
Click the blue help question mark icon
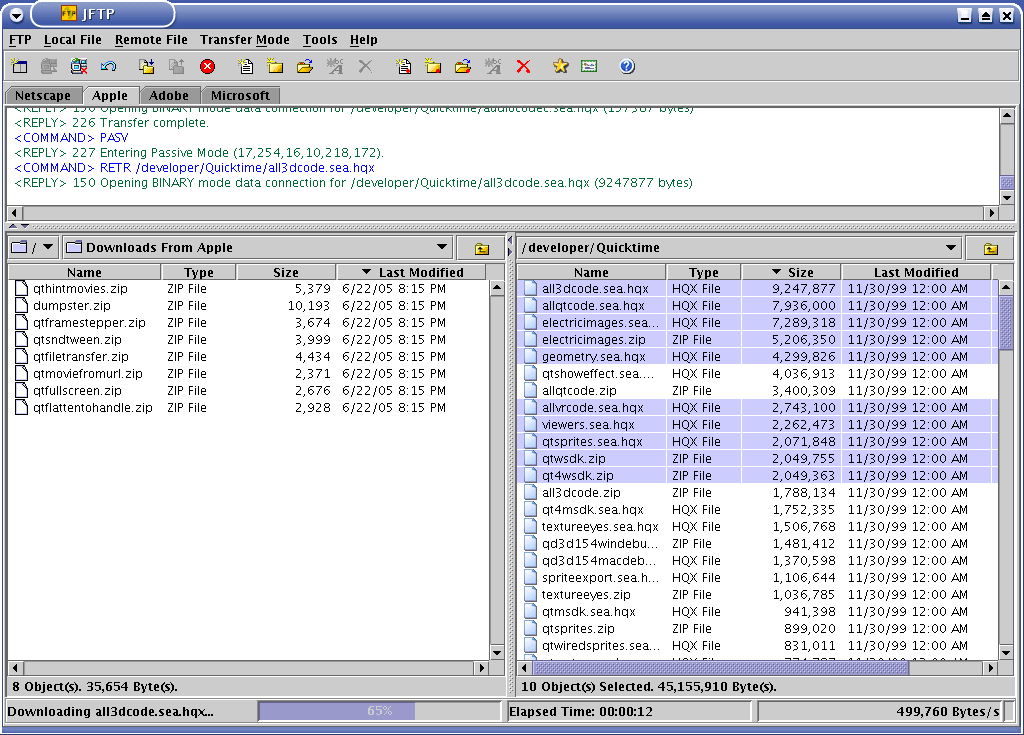pyautogui.click(x=627, y=66)
